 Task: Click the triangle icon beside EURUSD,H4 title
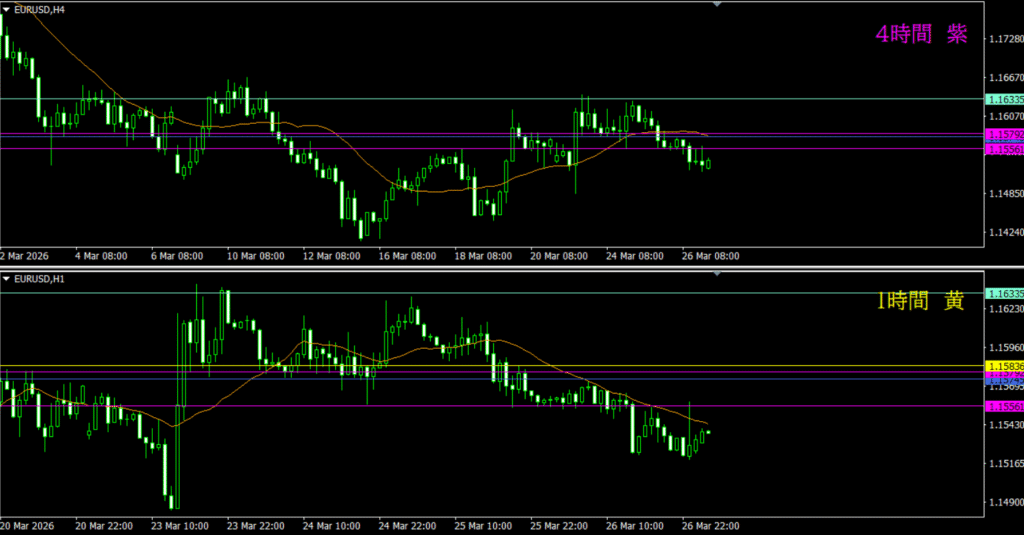[x=7, y=8]
